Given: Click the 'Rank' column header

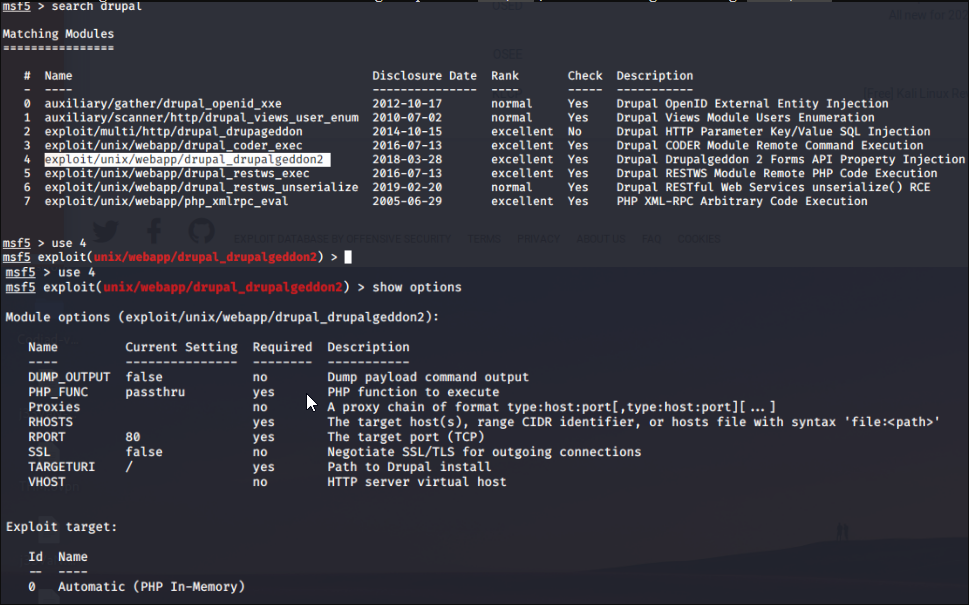Looking at the screenshot, I should [505, 76].
